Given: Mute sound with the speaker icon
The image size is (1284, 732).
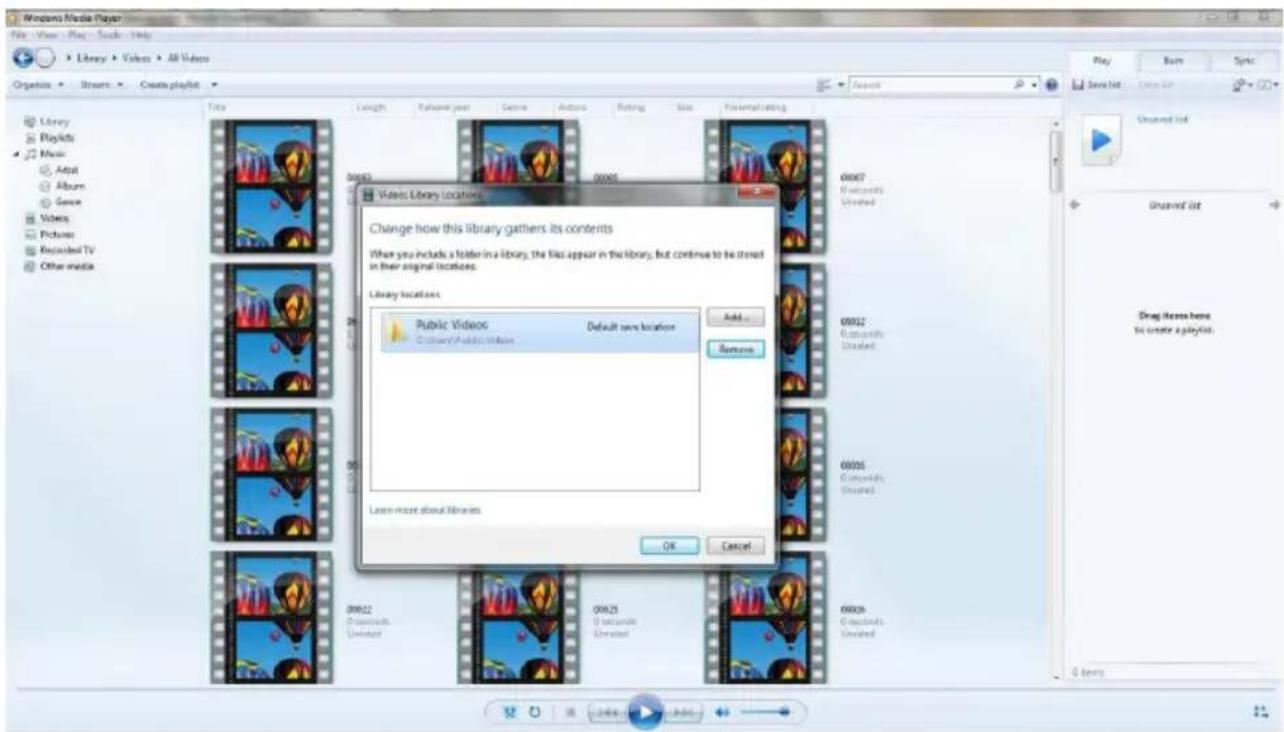Looking at the screenshot, I should click(720, 713).
